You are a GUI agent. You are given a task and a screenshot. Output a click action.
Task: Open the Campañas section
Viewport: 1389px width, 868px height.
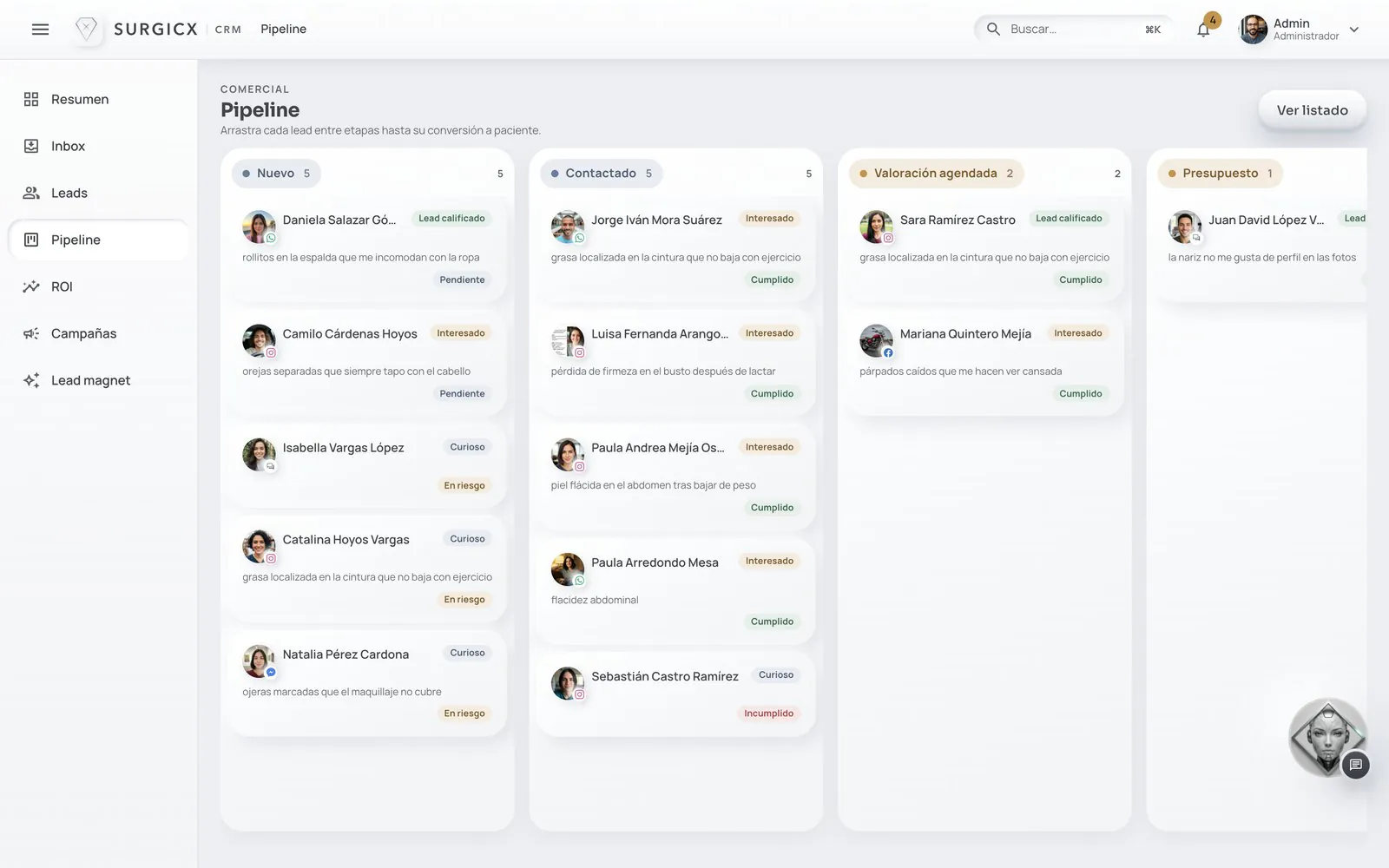pyautogui.click(x=99, y=334)
